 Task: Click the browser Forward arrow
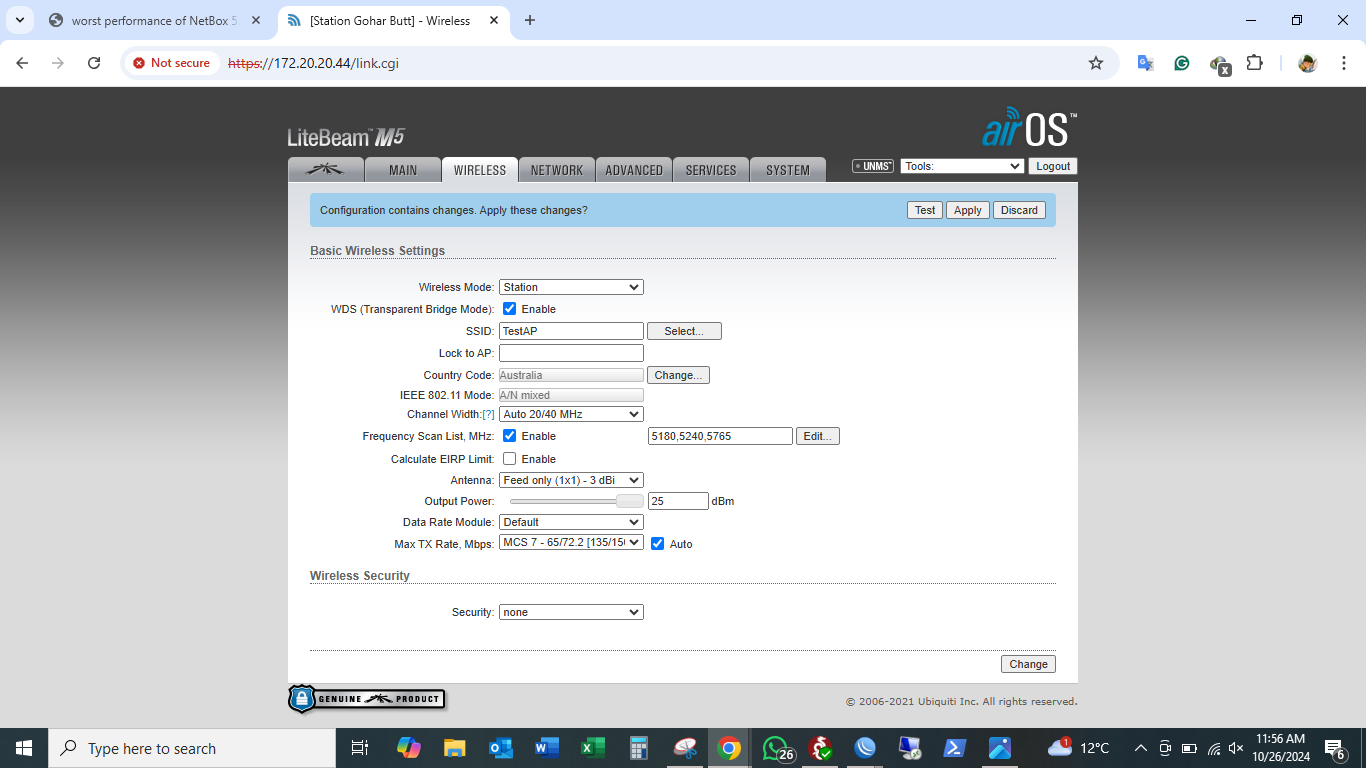58,63
